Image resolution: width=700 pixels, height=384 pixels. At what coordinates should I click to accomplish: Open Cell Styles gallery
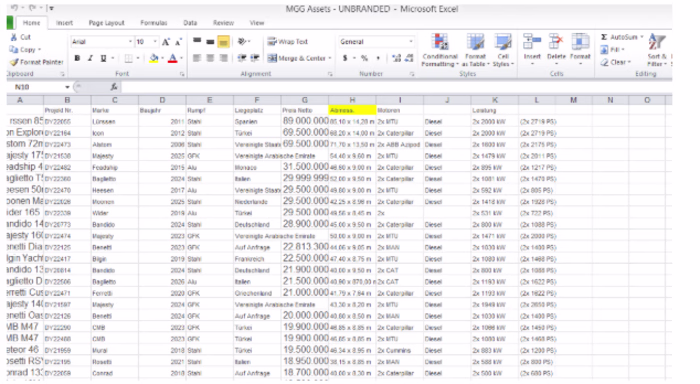point(503,50)
